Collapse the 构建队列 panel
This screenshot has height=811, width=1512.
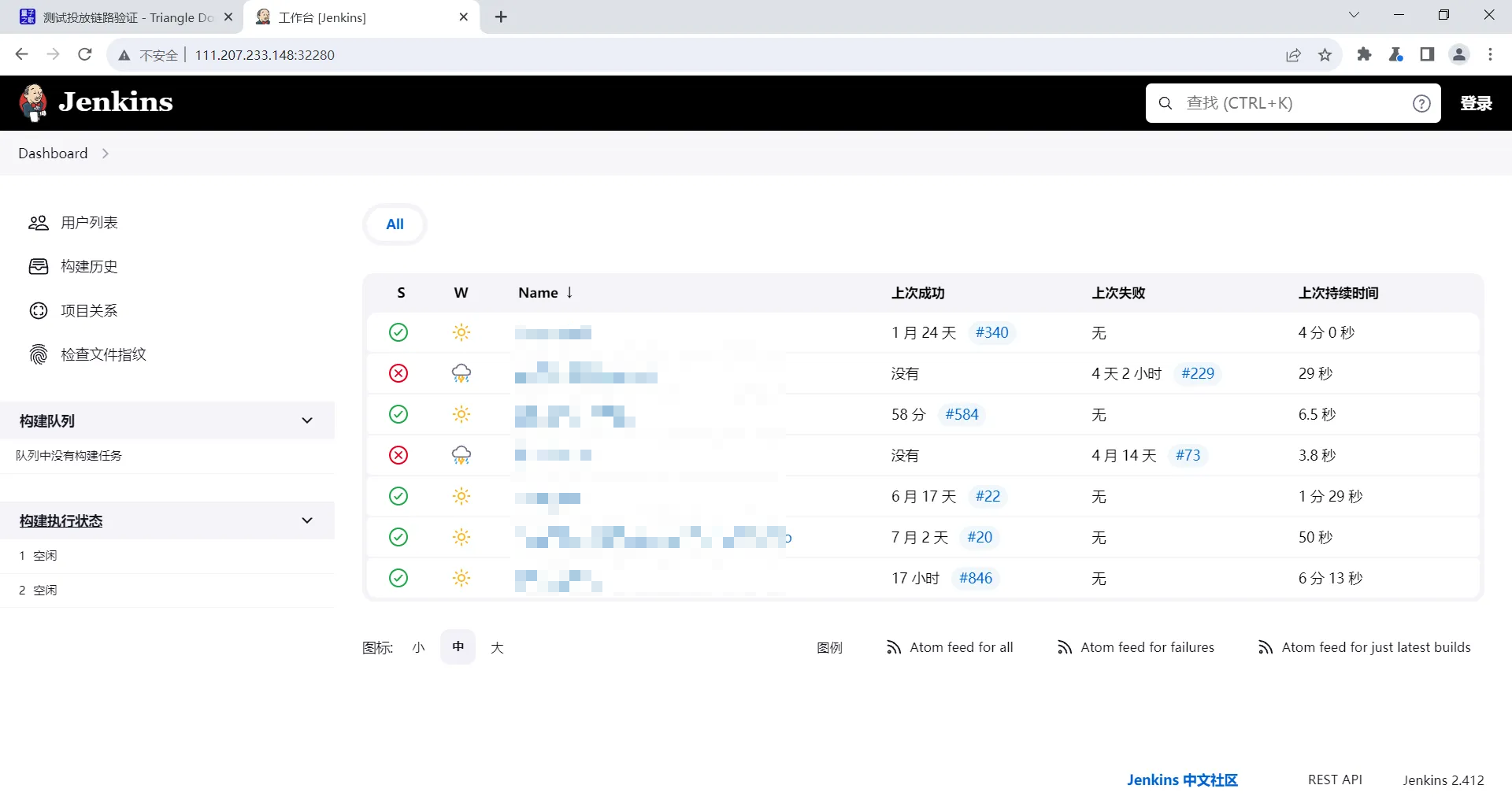click(x=307, y=420)
